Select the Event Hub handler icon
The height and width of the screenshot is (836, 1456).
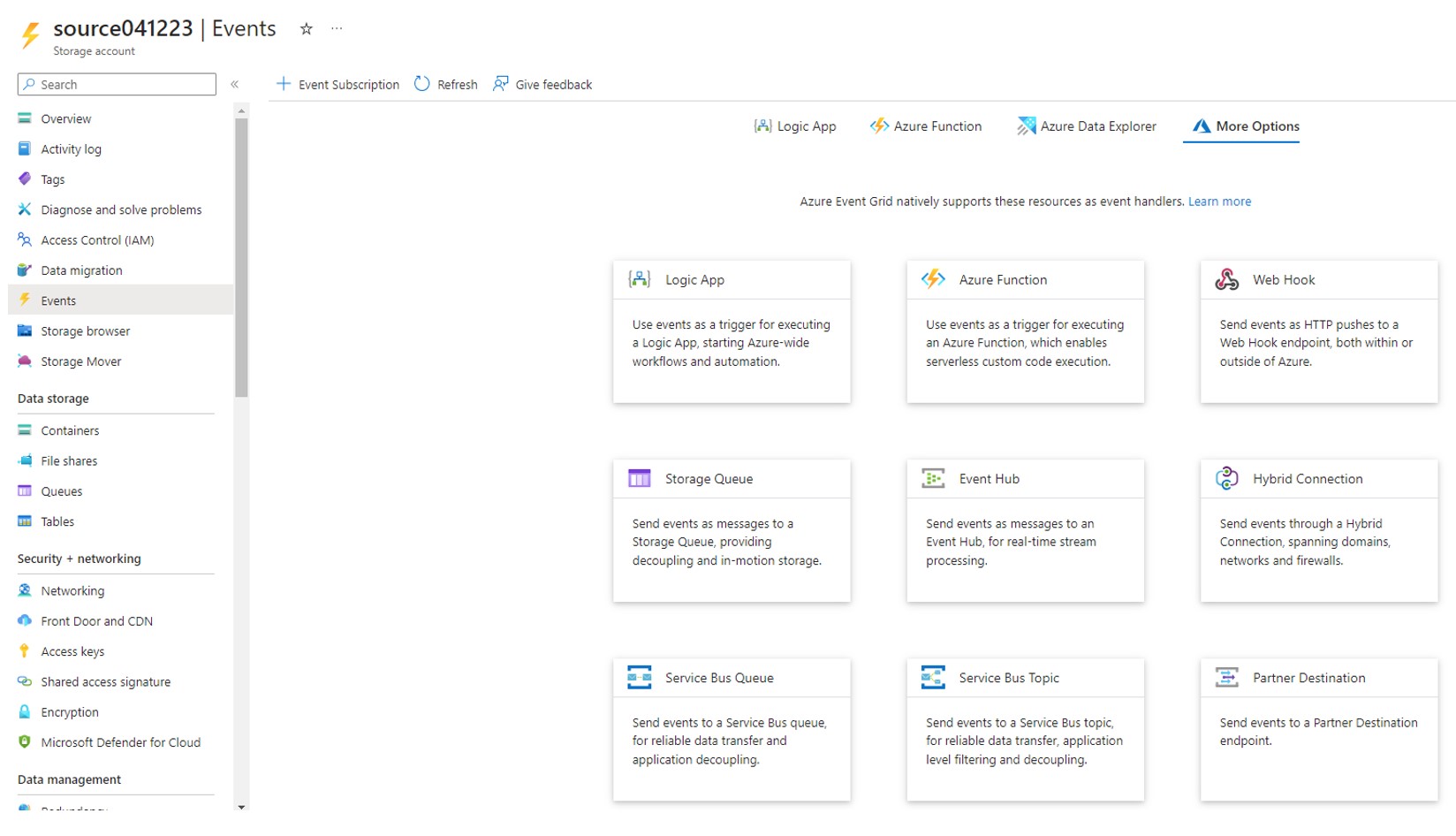click(933, 479)
